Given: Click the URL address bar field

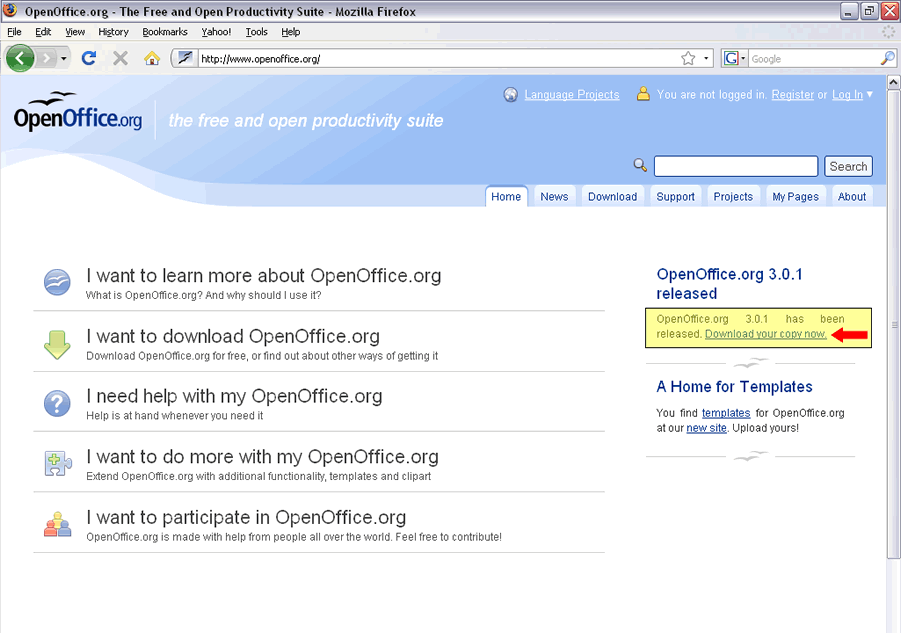Looking at the screenshot, I should (440, 59).
